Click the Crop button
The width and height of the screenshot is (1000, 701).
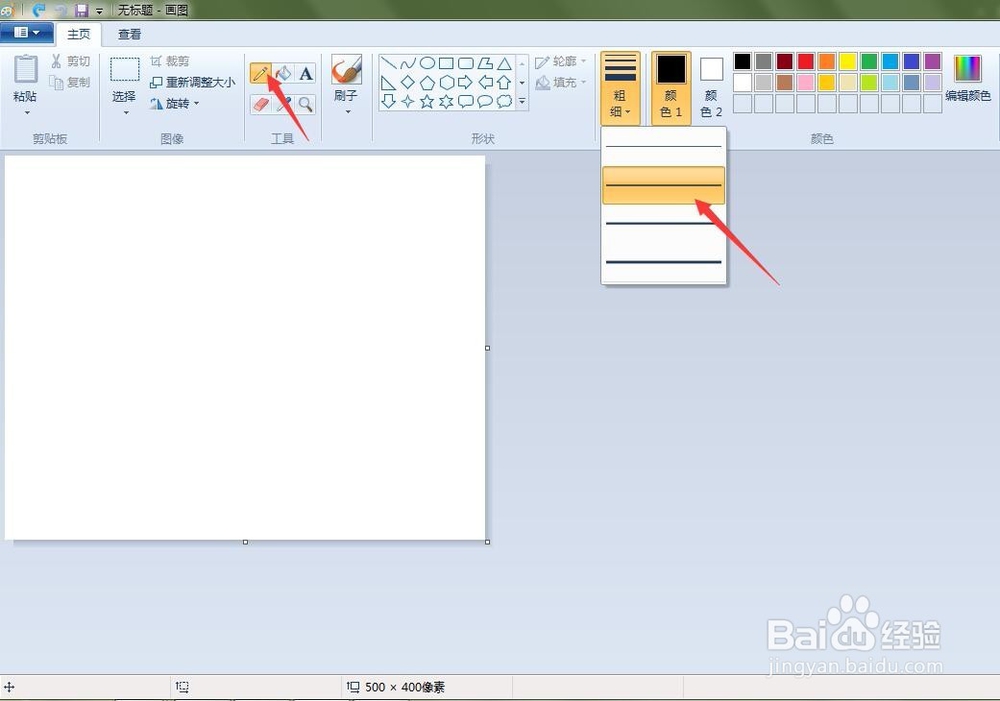(170, 61)
